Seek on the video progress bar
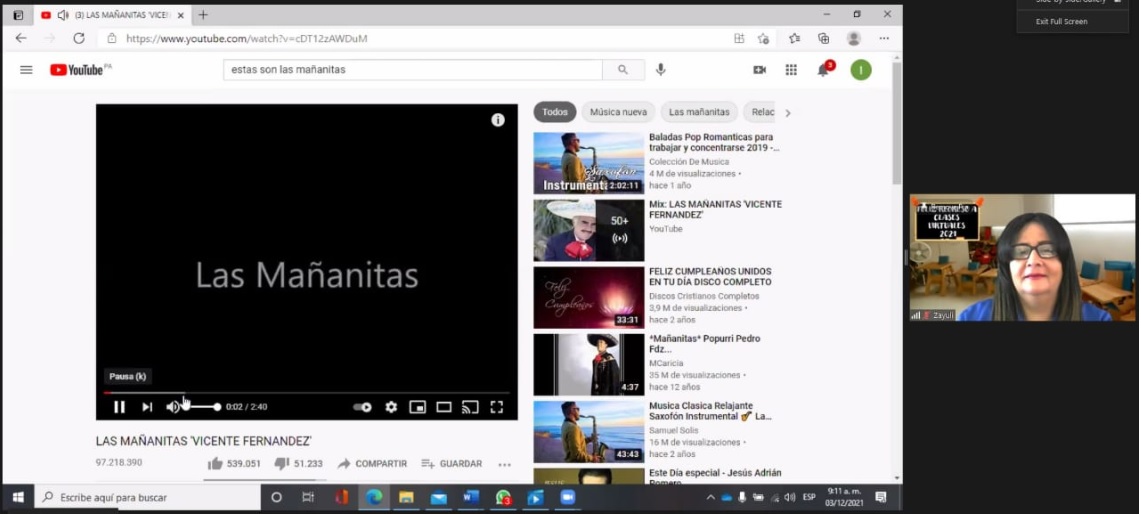The width and height of the screenshot is (1141, 514). tap(306, 393)
